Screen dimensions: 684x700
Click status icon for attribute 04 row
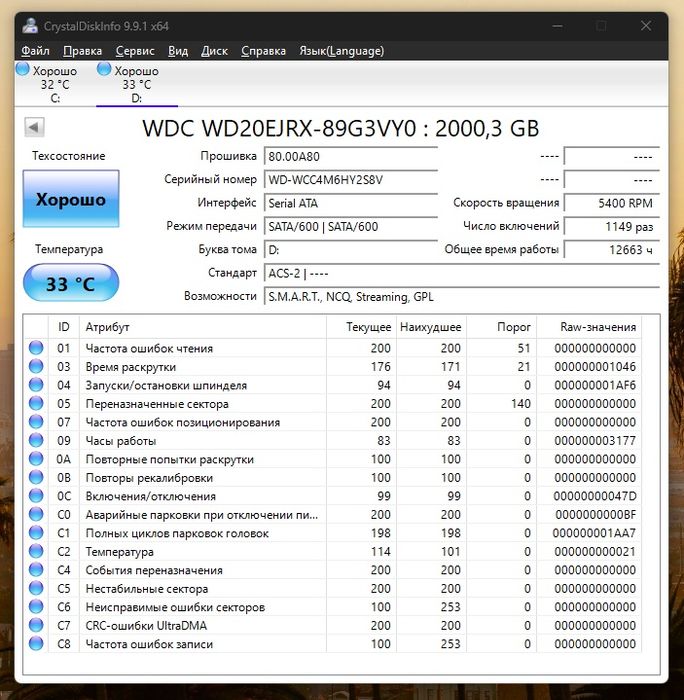pyautogui.click(x=36, y=385)
